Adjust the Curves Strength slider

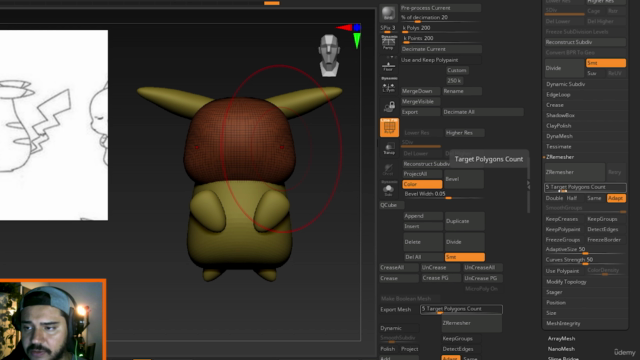[x=585, y=260]
